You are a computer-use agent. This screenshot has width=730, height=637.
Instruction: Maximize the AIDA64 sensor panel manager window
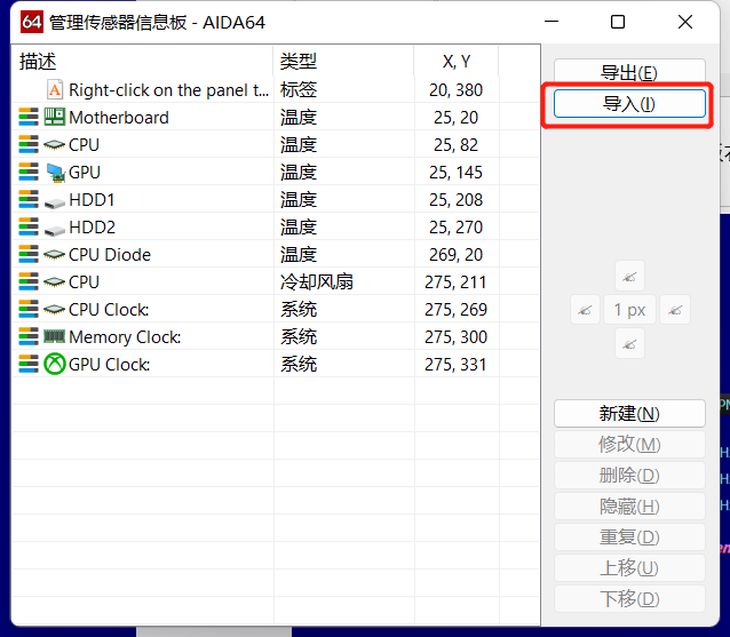click(x=618, y=21)
